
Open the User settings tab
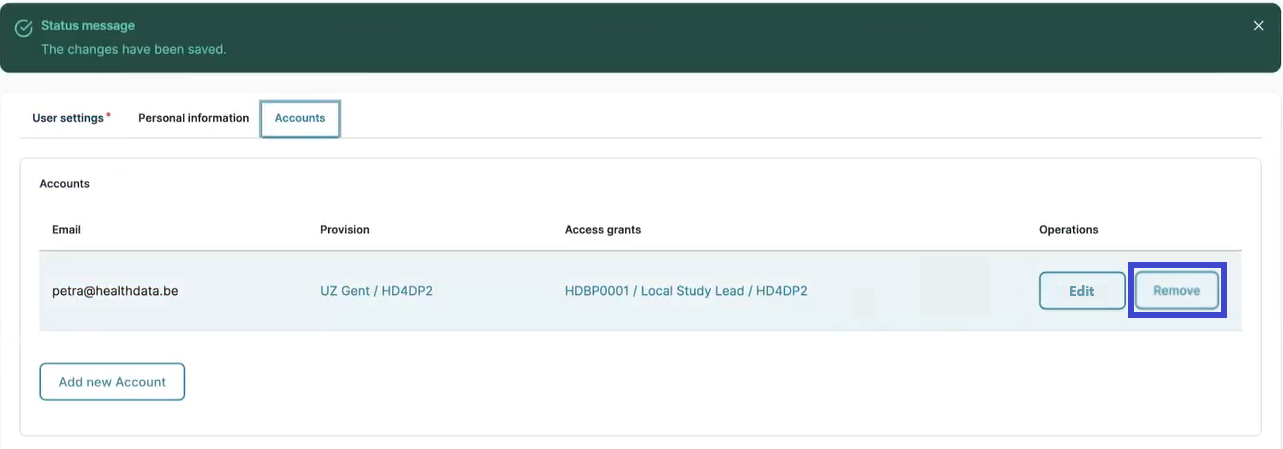click(x=68, y=118)
